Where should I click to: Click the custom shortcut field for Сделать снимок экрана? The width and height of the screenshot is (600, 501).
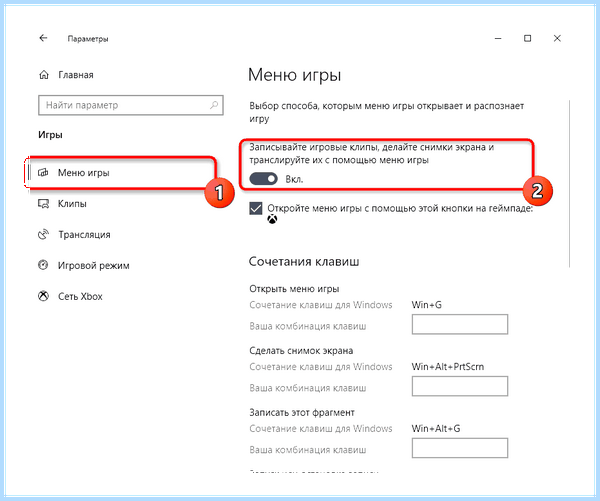460,386
